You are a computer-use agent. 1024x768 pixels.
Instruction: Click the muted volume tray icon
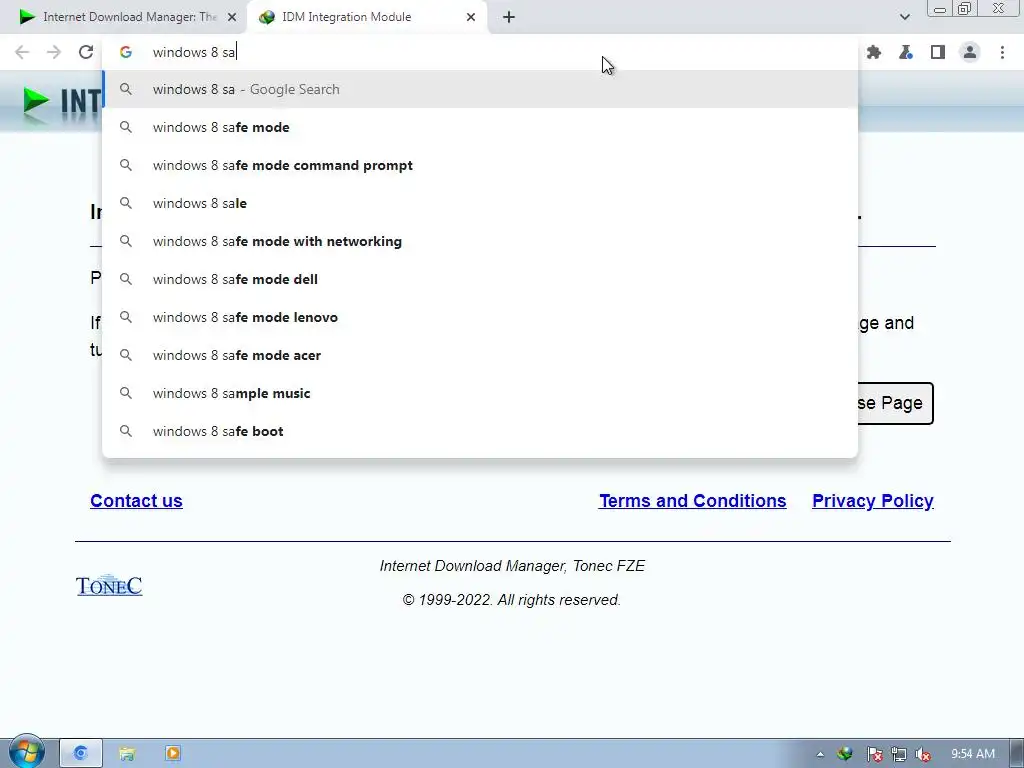tap(923, 754)
